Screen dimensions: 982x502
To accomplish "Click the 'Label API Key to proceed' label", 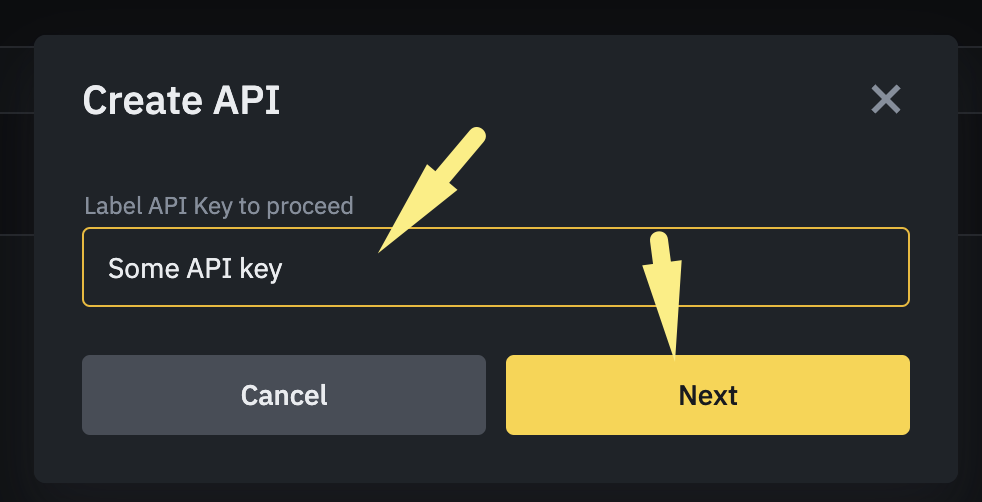I will 218,206.
